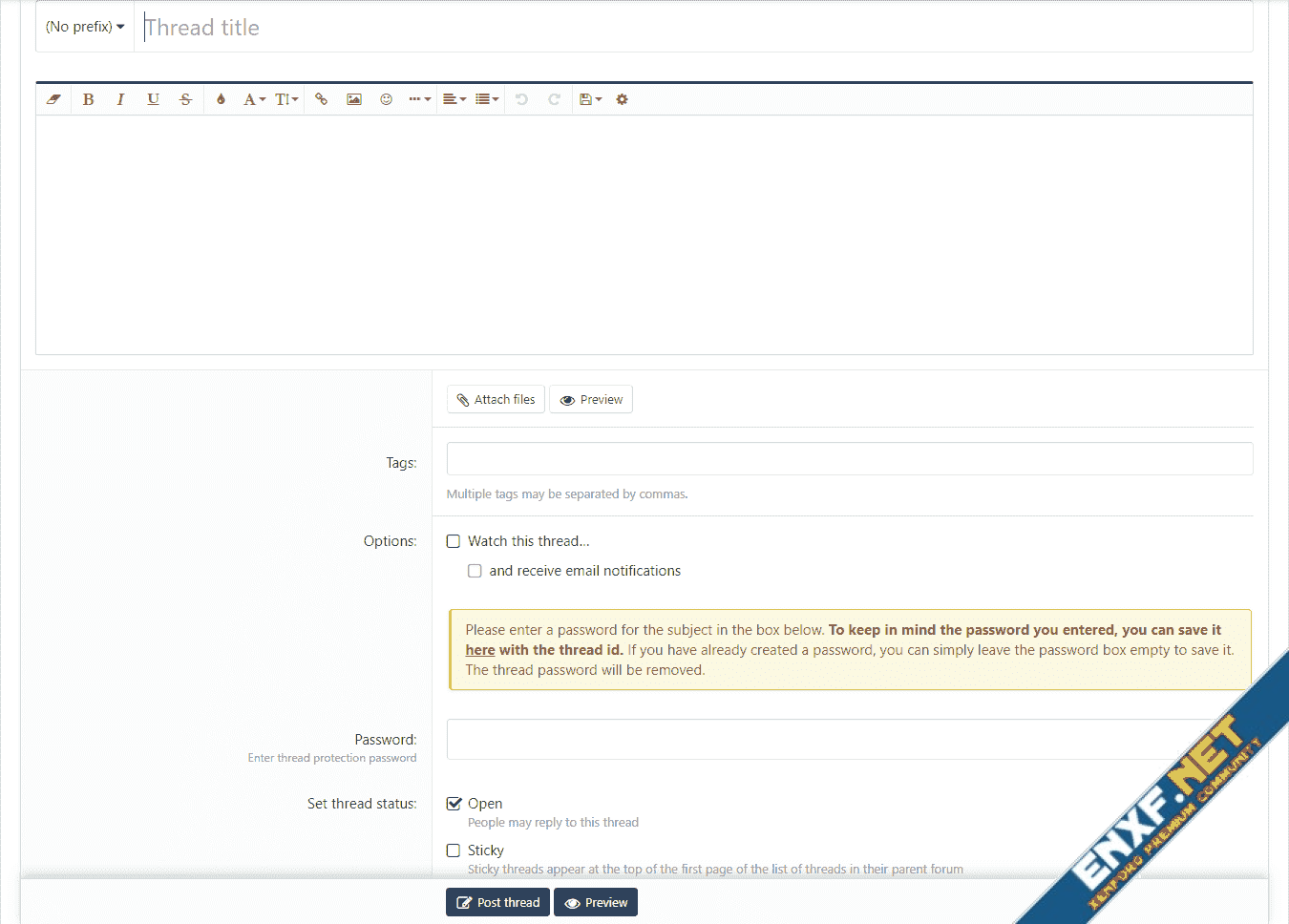The width and height of the screenshot is (1289, 924).
Task: Open the smilies emoji picker
Action: pos(386,99)
